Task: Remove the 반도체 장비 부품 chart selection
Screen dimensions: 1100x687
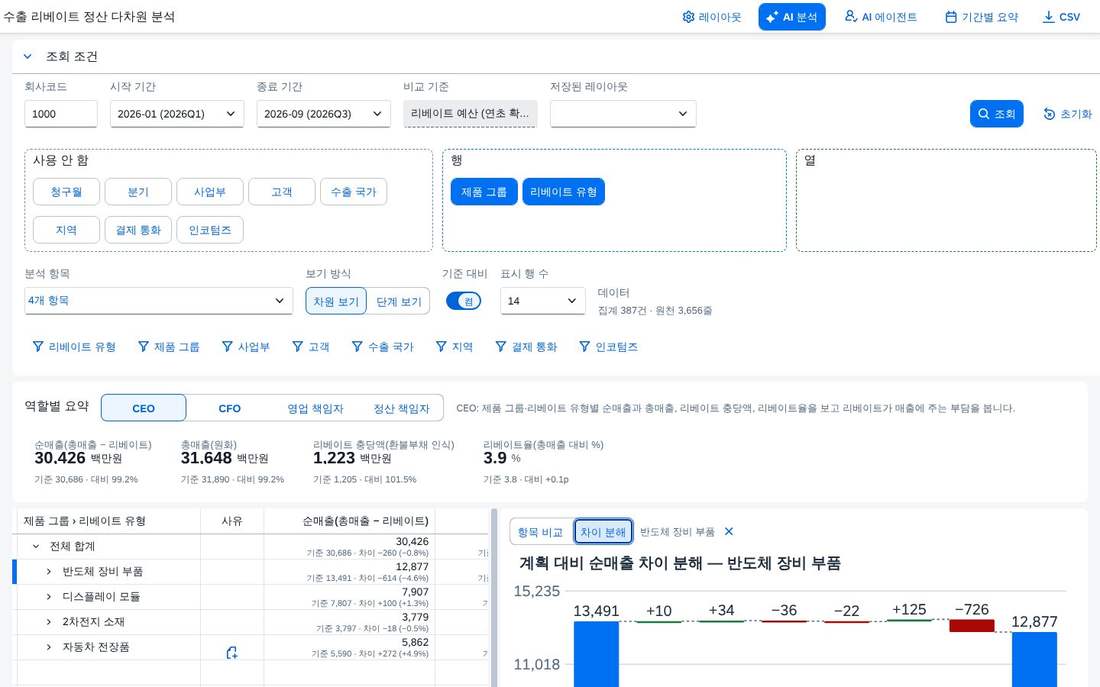Action: coord(729,531)
